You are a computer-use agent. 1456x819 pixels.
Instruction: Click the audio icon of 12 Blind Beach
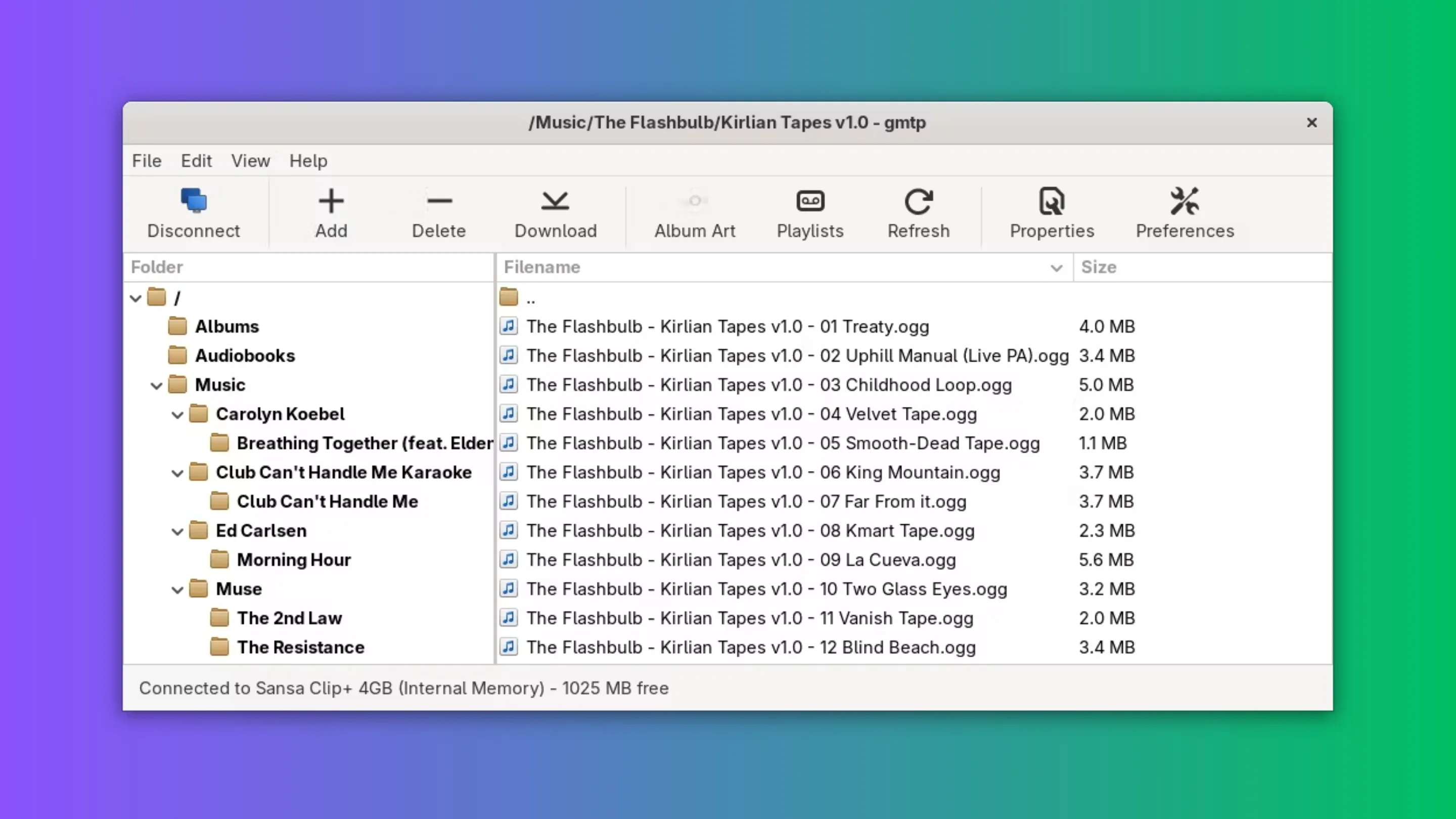pyautogui.click(x=509, y=647)
